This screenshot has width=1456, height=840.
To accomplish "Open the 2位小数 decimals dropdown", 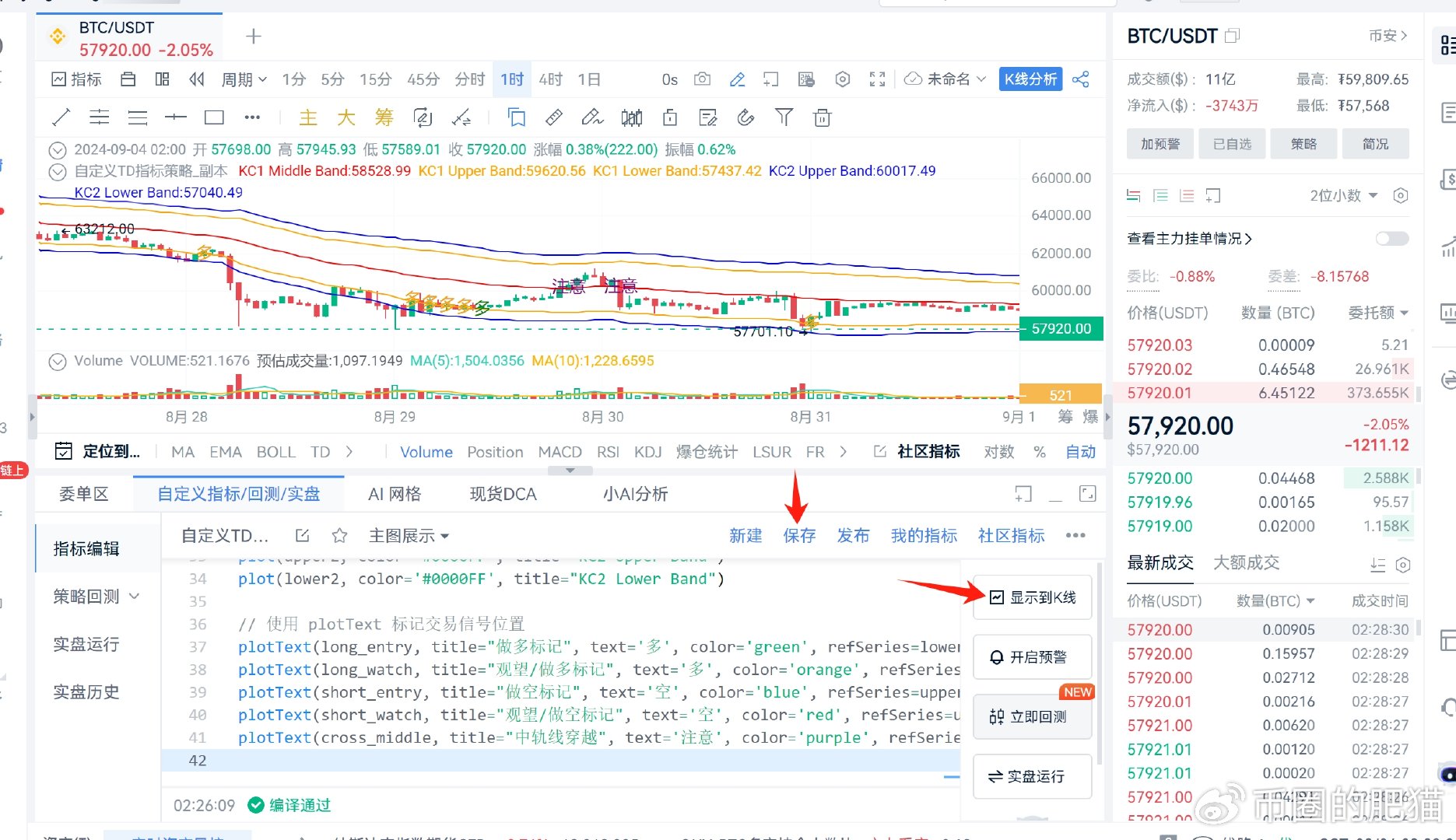I will (x=1344, y=195).
